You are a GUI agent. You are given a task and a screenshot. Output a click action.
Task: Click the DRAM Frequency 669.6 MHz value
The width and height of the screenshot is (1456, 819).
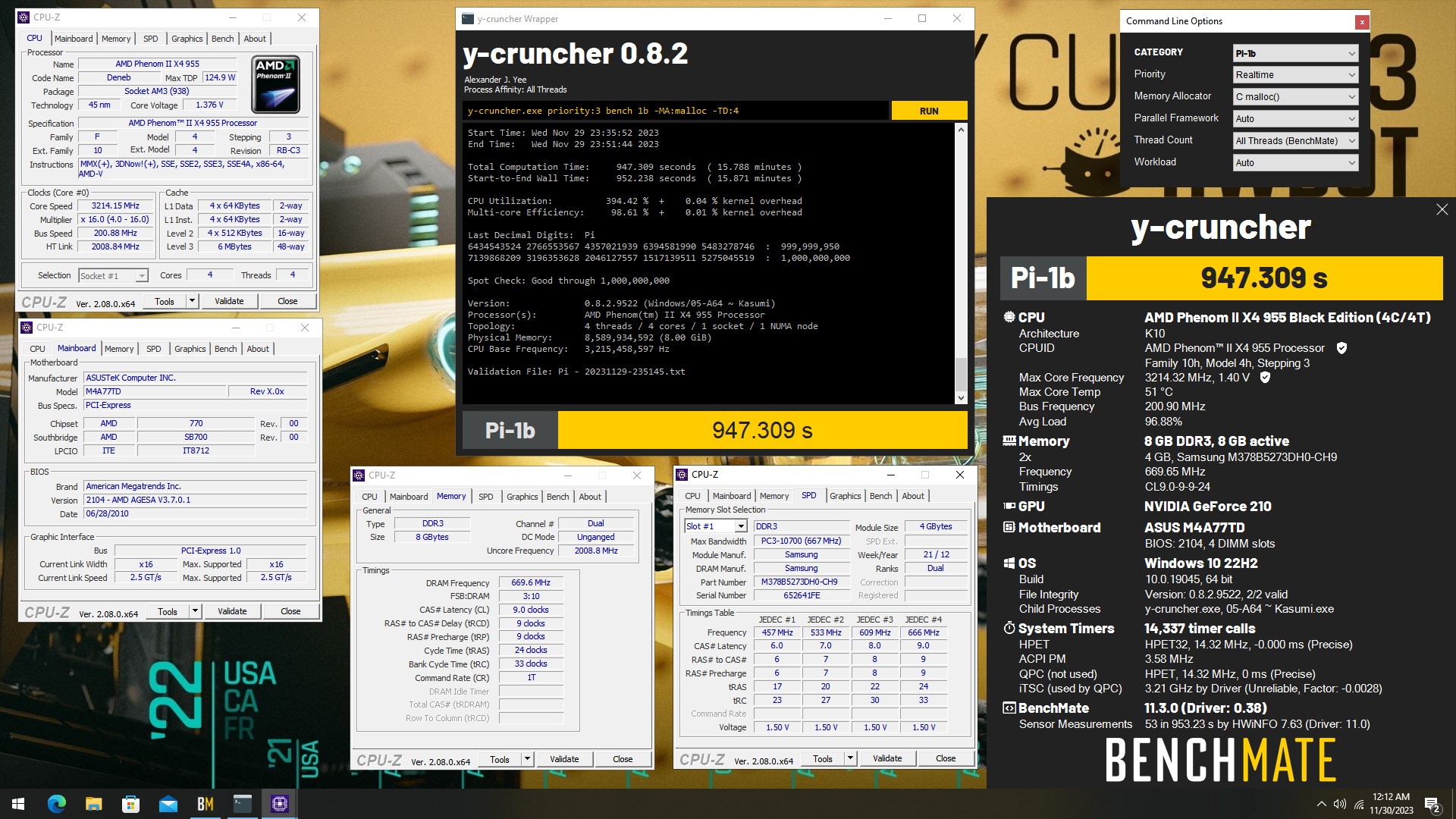531,583
